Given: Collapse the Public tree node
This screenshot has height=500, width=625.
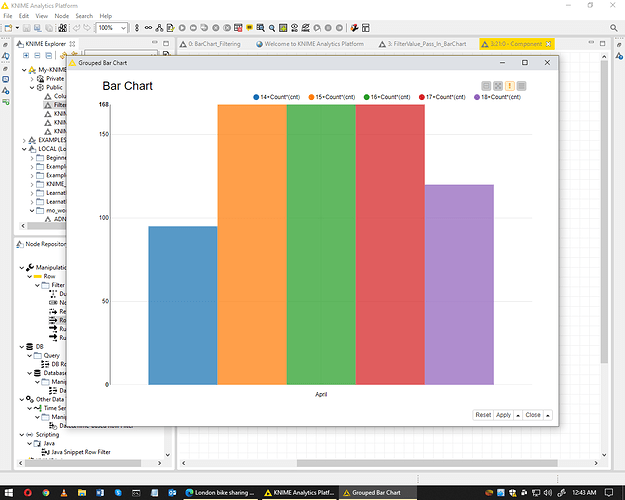Looking at the screenshot, I should tap(32, 88).
